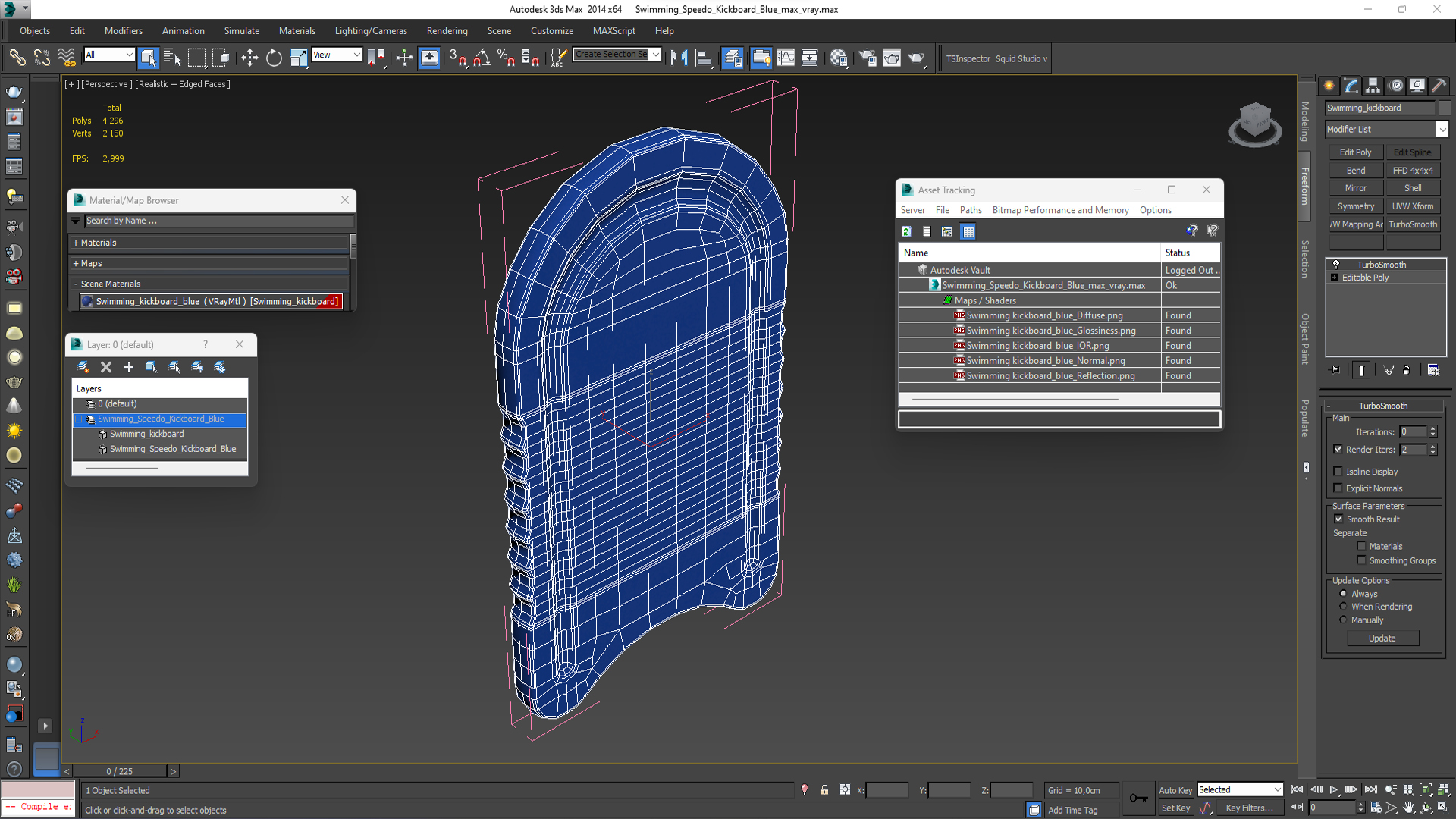The height and width of the screenshot is (819, 1456).
Task: Toggle the Smooth Result checkbox
Action: tap(1338, 519)
